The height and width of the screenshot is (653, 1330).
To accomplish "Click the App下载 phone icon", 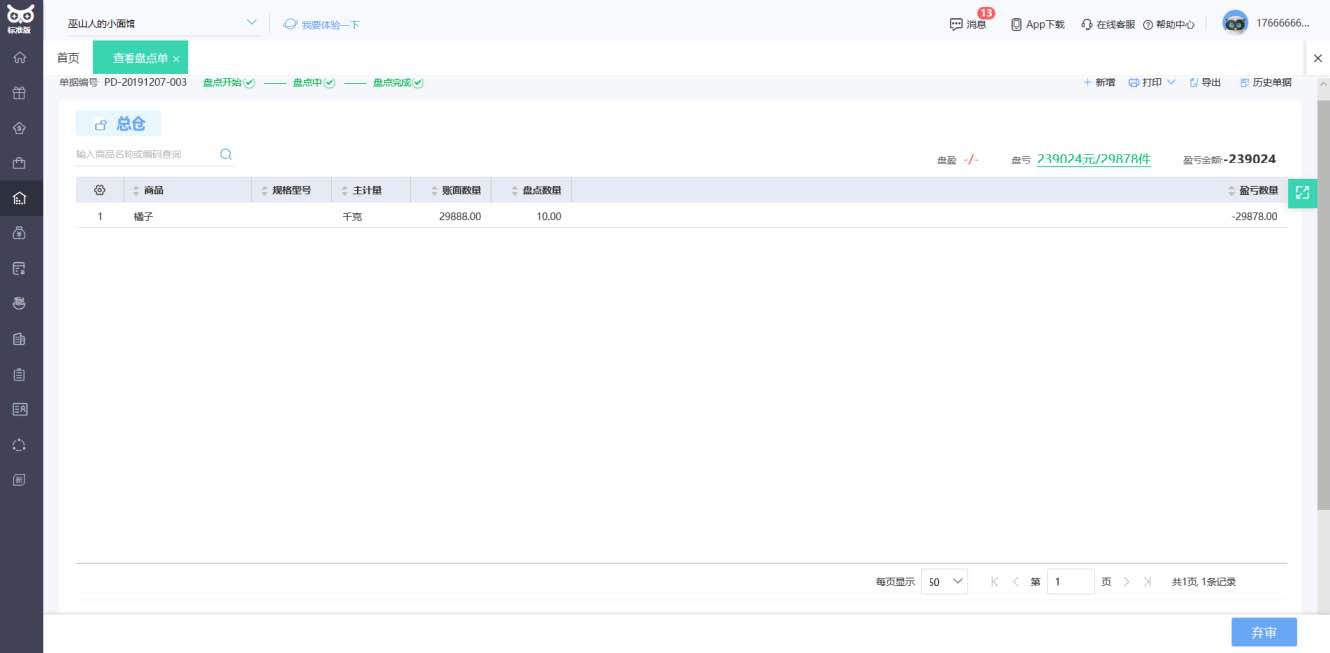I will (1016, 24).
